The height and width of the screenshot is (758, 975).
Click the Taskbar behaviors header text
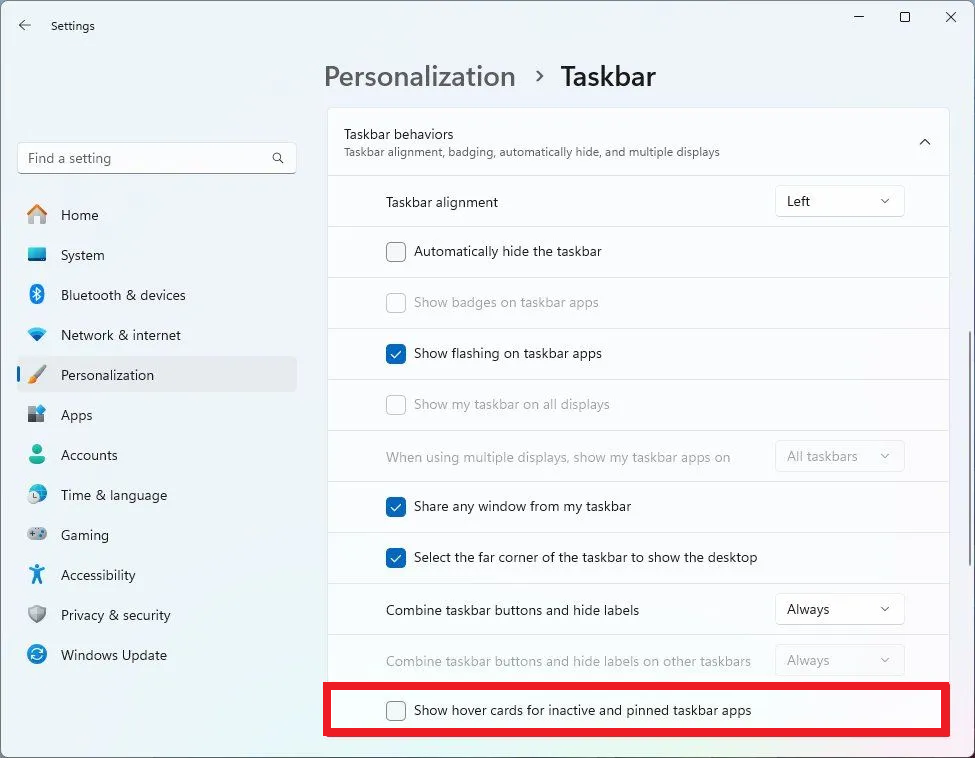tap(398, 134)
